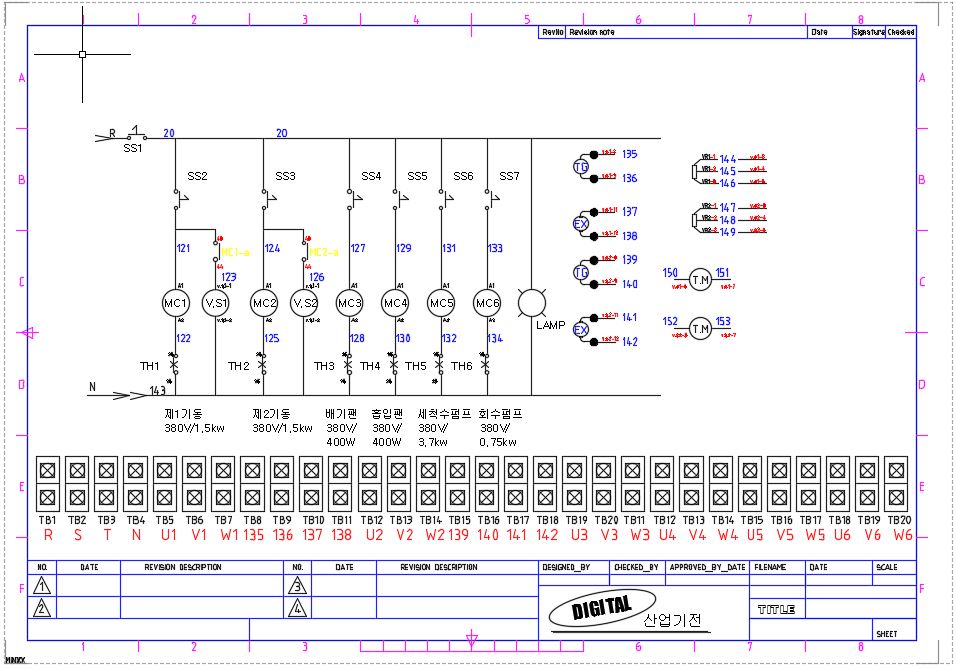The height and width of the screenshot is (669, 956).
Task: Click the 제2기동 load description
Action: (x=282, y=421)
